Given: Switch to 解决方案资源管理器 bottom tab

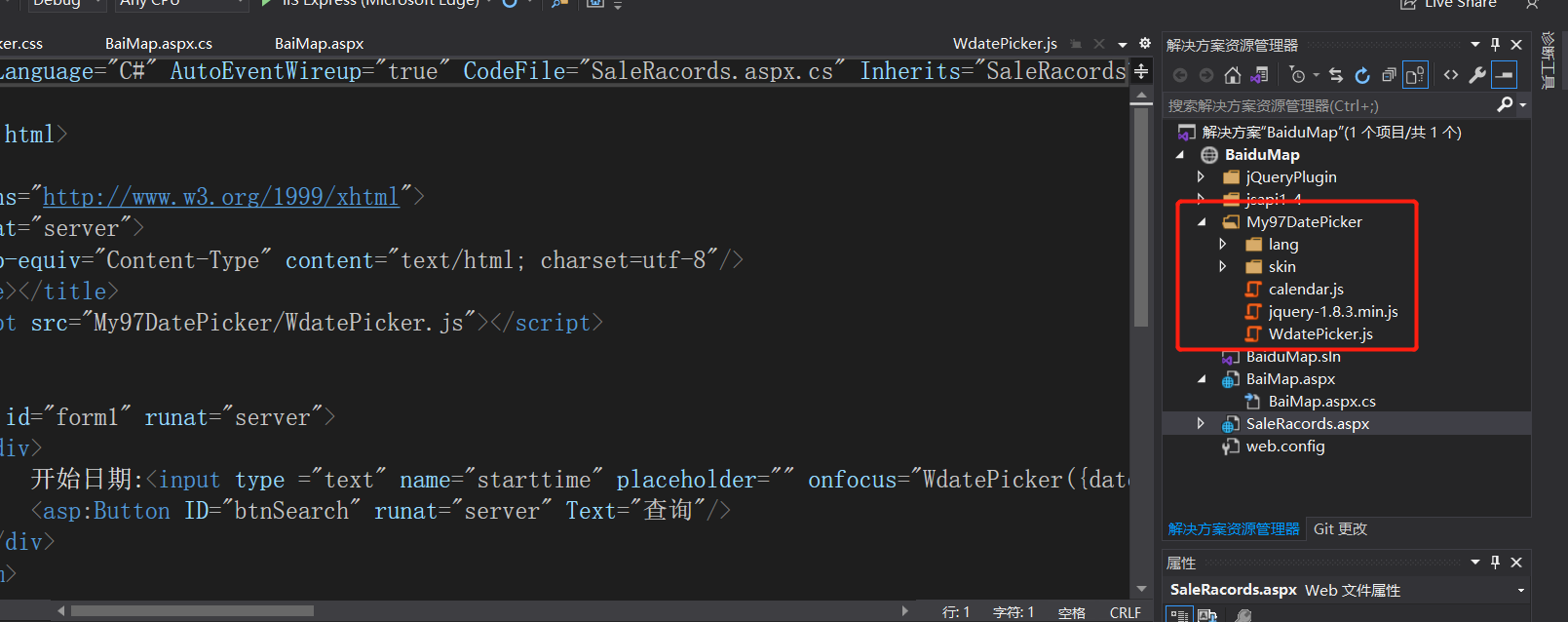Looking at the screenshot, I should coord(1234,528).
